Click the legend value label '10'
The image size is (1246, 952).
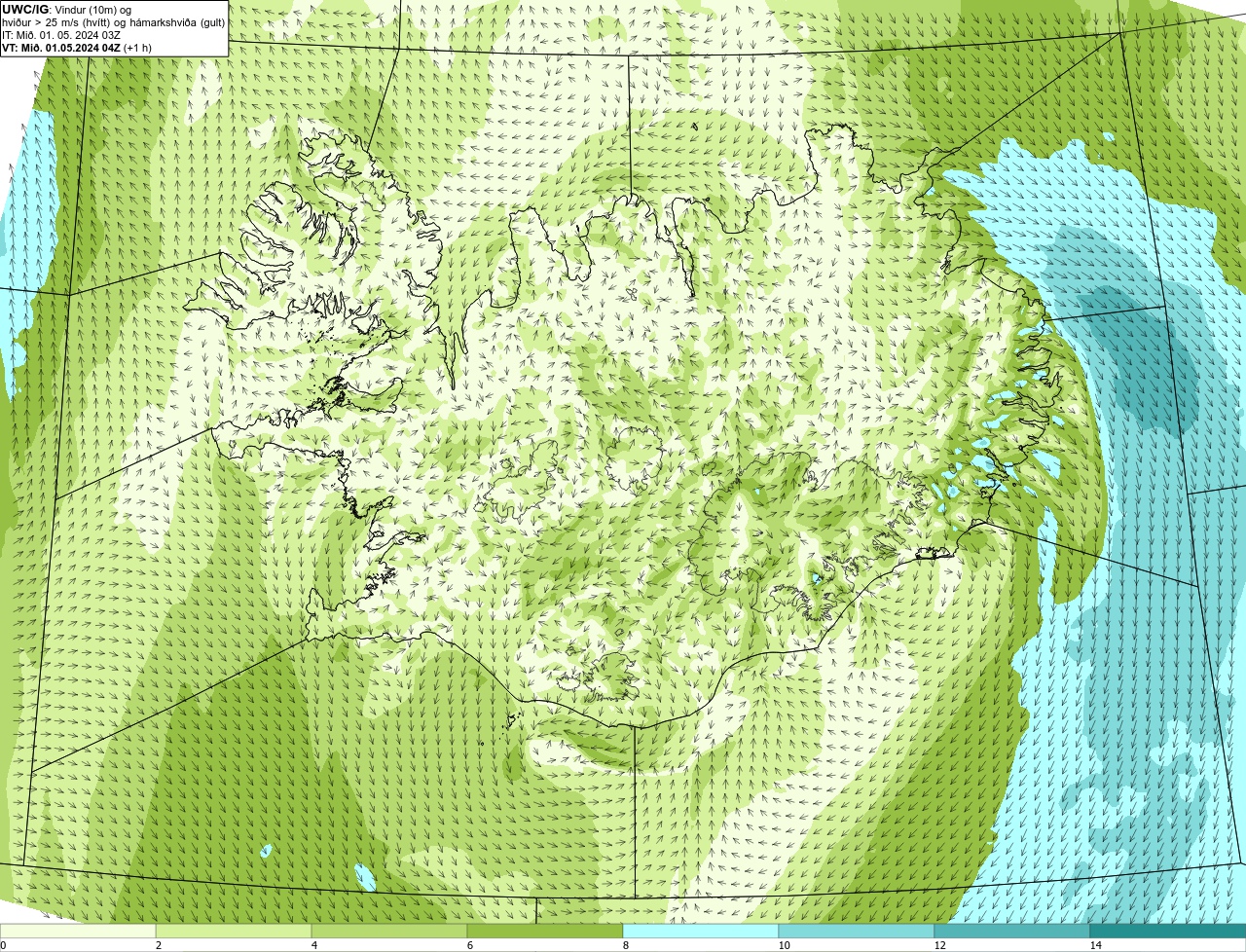tap(784, 945)
